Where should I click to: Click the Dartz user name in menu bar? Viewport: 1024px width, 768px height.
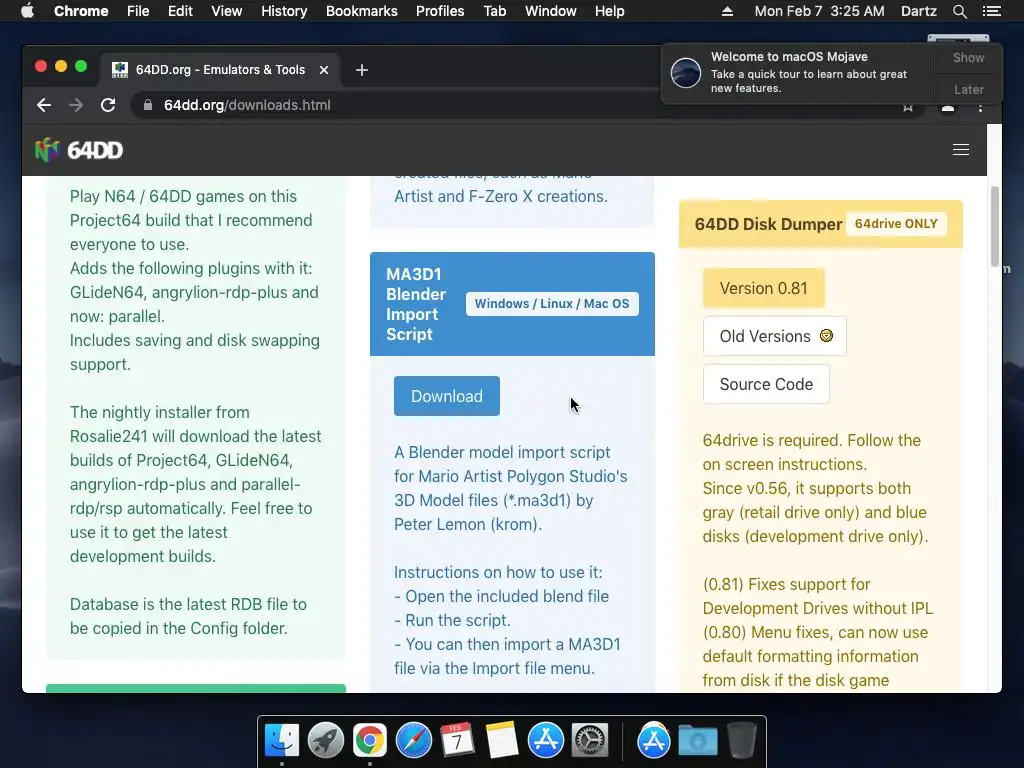click(918, 11)
